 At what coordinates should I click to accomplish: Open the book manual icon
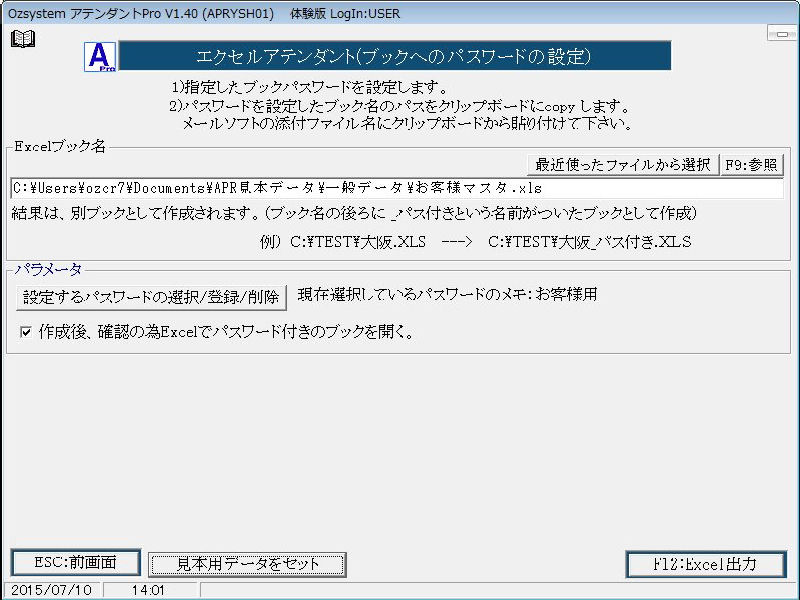(x=23, y=39)
